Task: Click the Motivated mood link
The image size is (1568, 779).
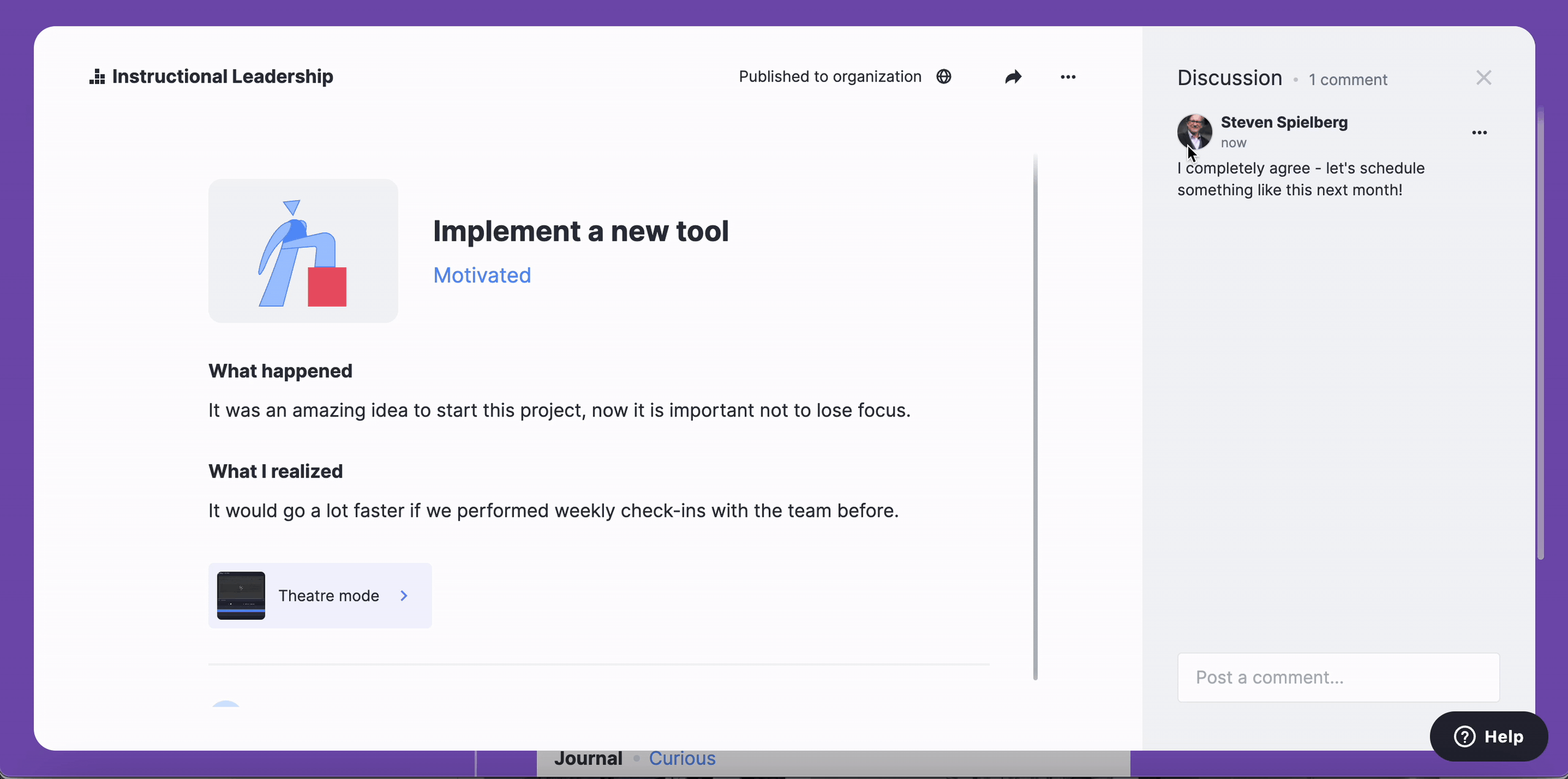Action: point(482,275)
